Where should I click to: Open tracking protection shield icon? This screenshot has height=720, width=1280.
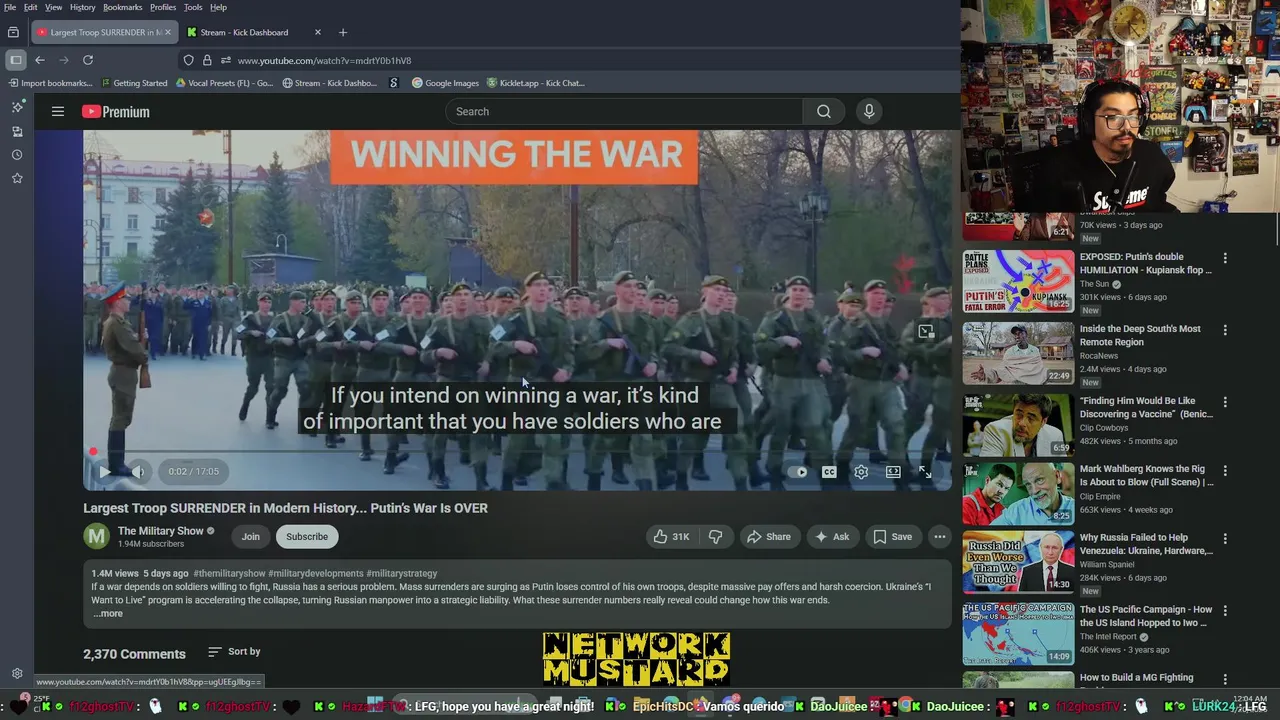(188, 60)
